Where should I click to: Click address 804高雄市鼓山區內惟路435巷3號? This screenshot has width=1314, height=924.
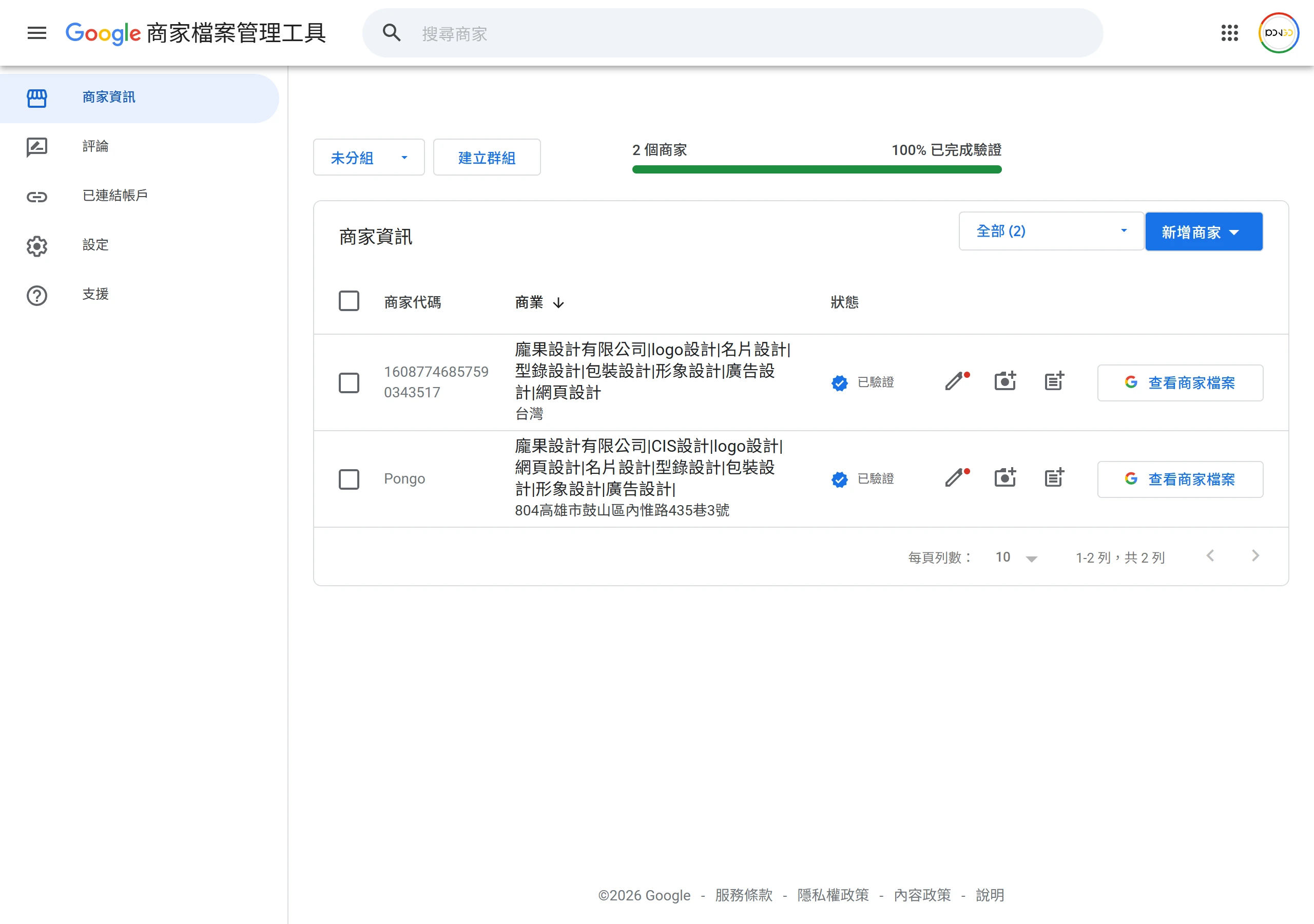[622, 511]
